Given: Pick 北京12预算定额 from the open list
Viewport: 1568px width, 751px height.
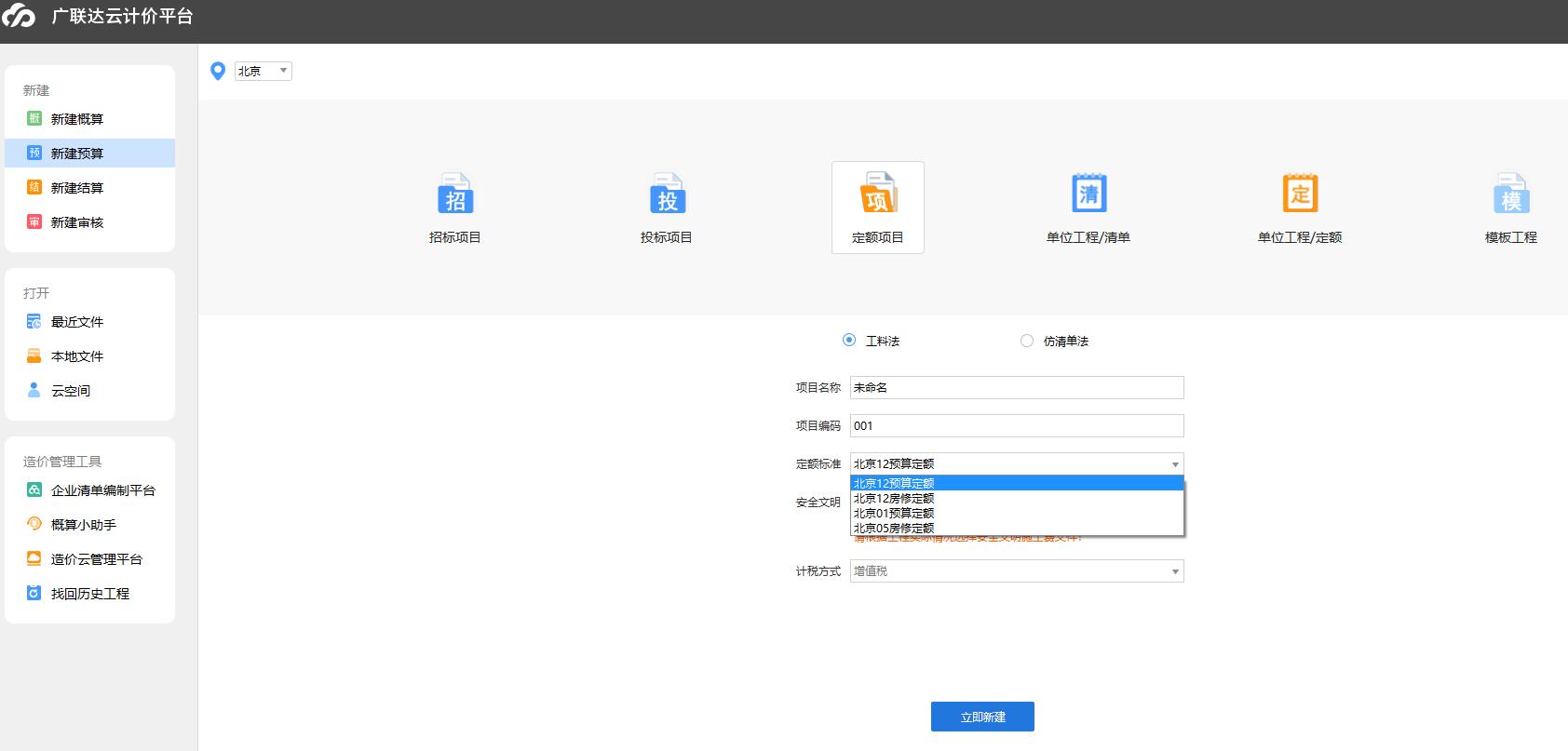Looking at the screenshot, I should pos(1017,483).
